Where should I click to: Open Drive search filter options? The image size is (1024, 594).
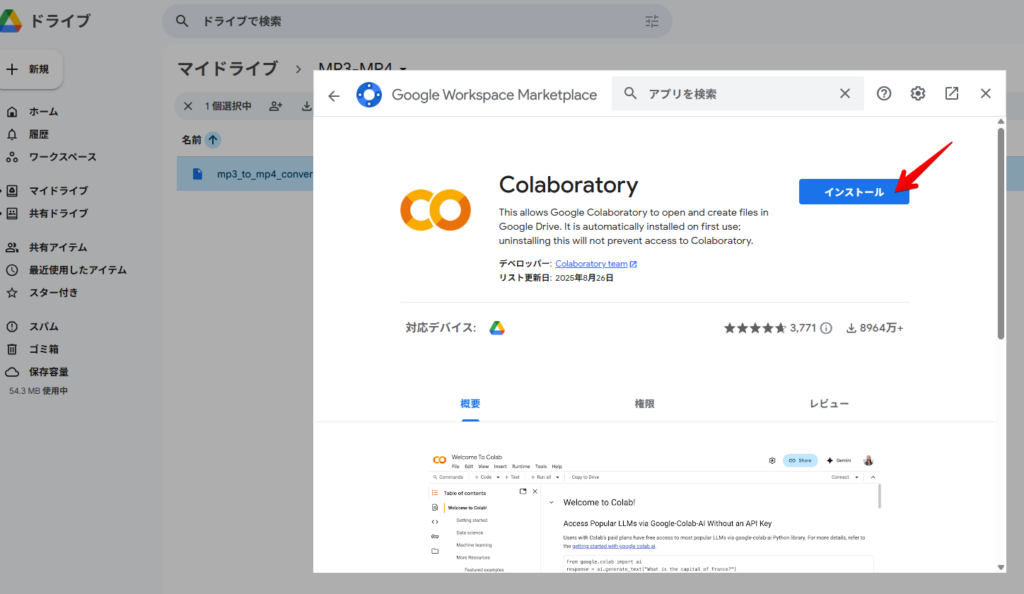pyautogui.click(x=652, y=22)
